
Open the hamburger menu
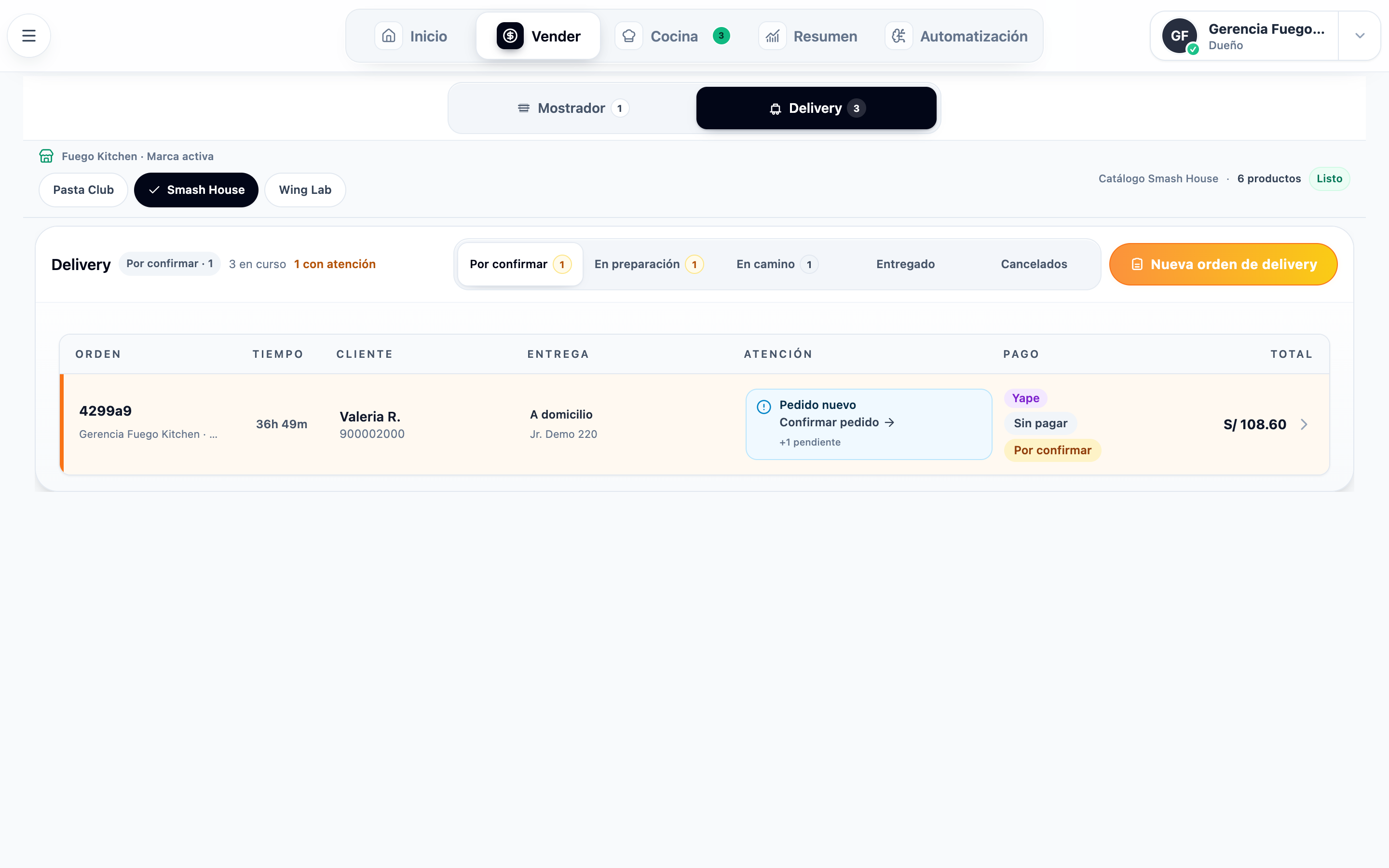pyautogui.click(x=29, y=36)
